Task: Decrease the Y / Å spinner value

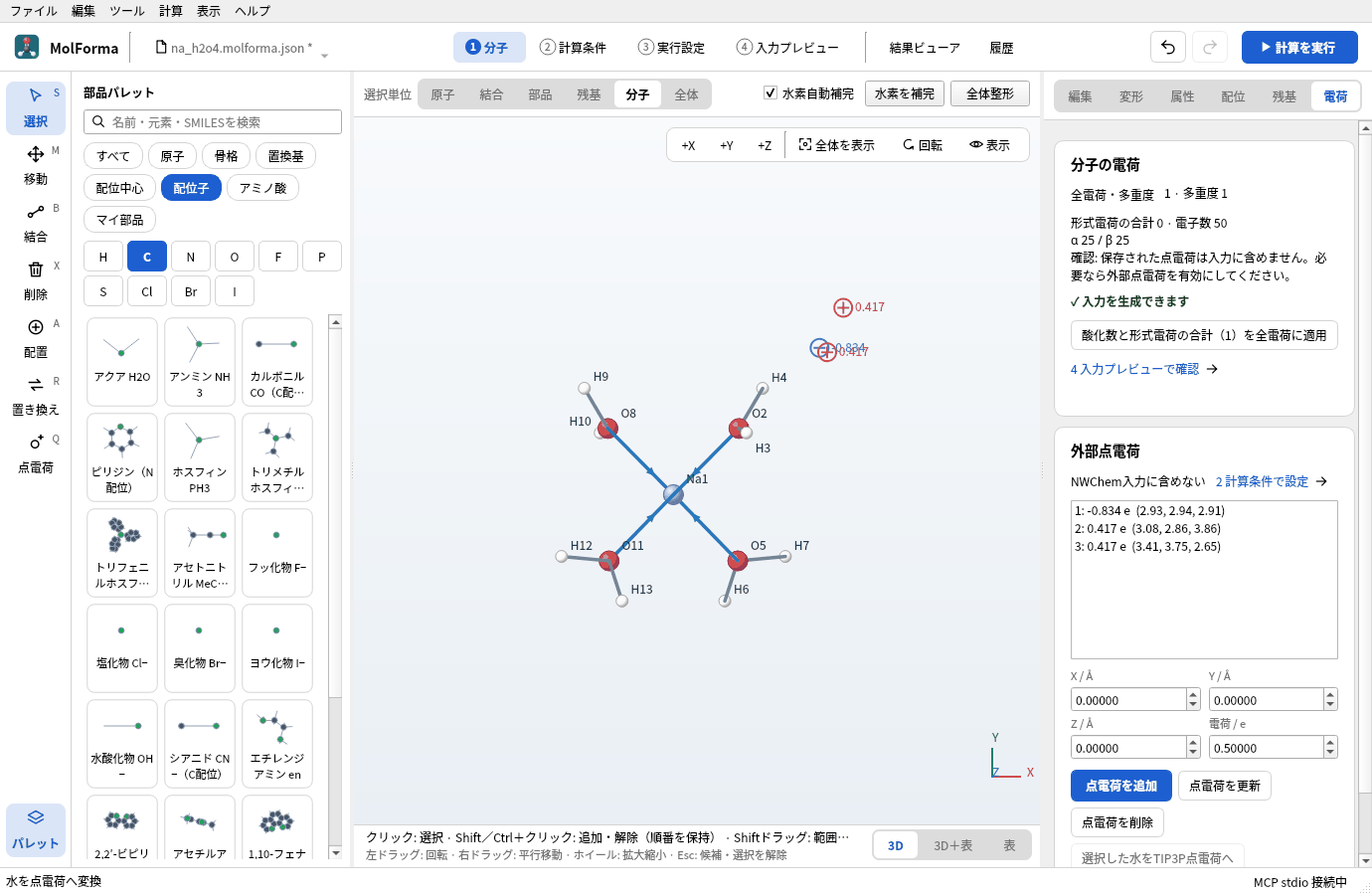Action: click(1330, 705)
